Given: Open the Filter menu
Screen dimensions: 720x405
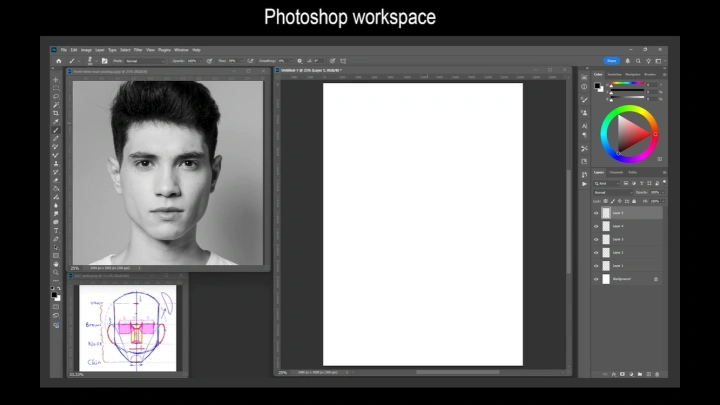Looking at the screenshot, I should point(139,49).
